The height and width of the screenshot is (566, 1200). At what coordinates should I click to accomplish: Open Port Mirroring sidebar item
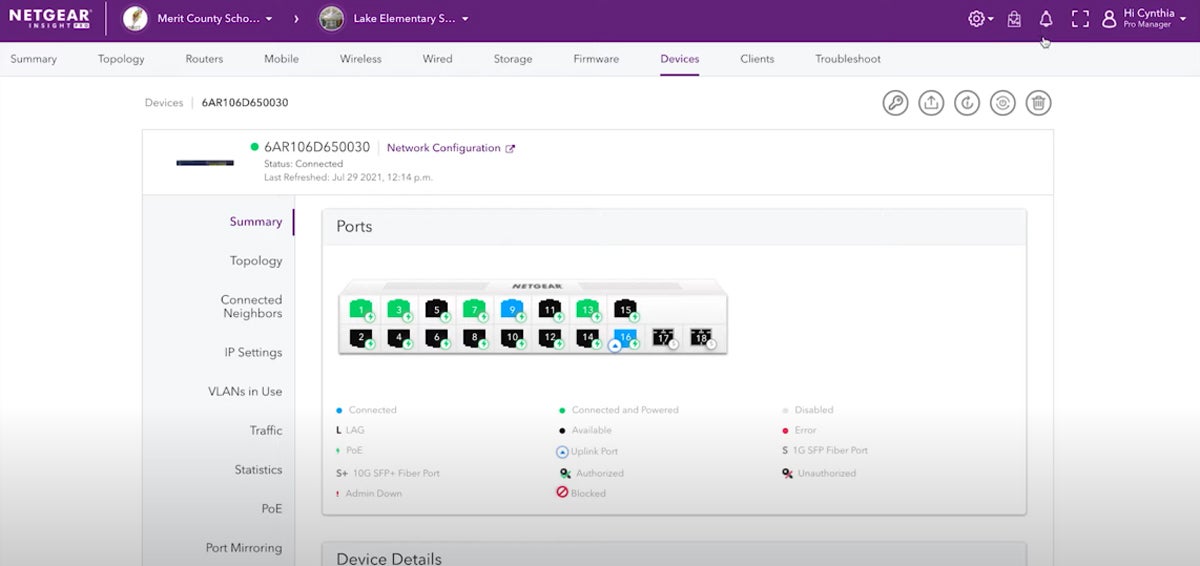point(244,548)
